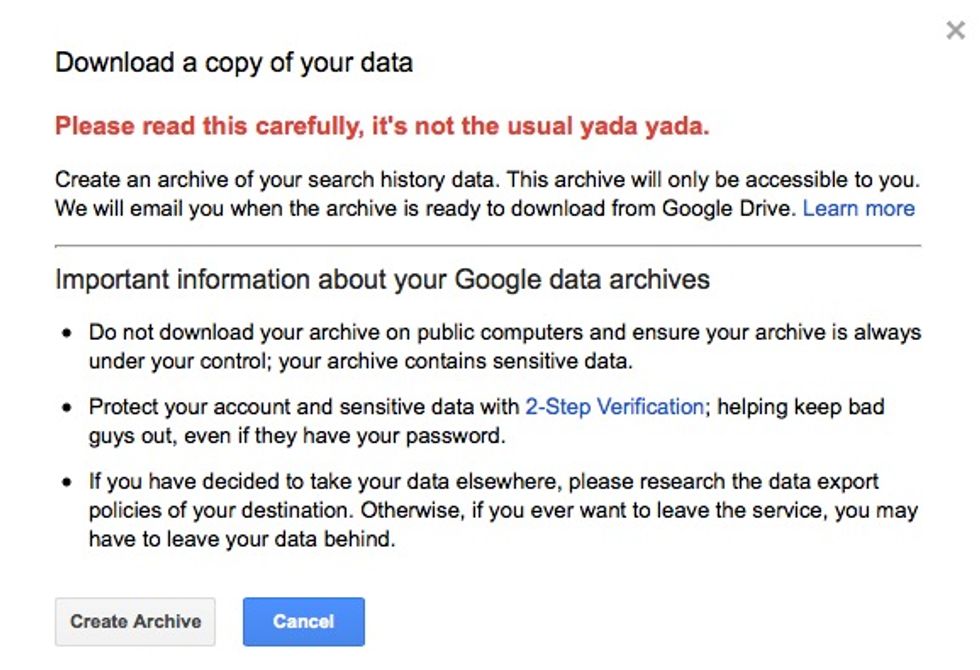
Task: Click the red 'Please read this carefully' warning
Action: pyautogui.click(x=381, y=127)
